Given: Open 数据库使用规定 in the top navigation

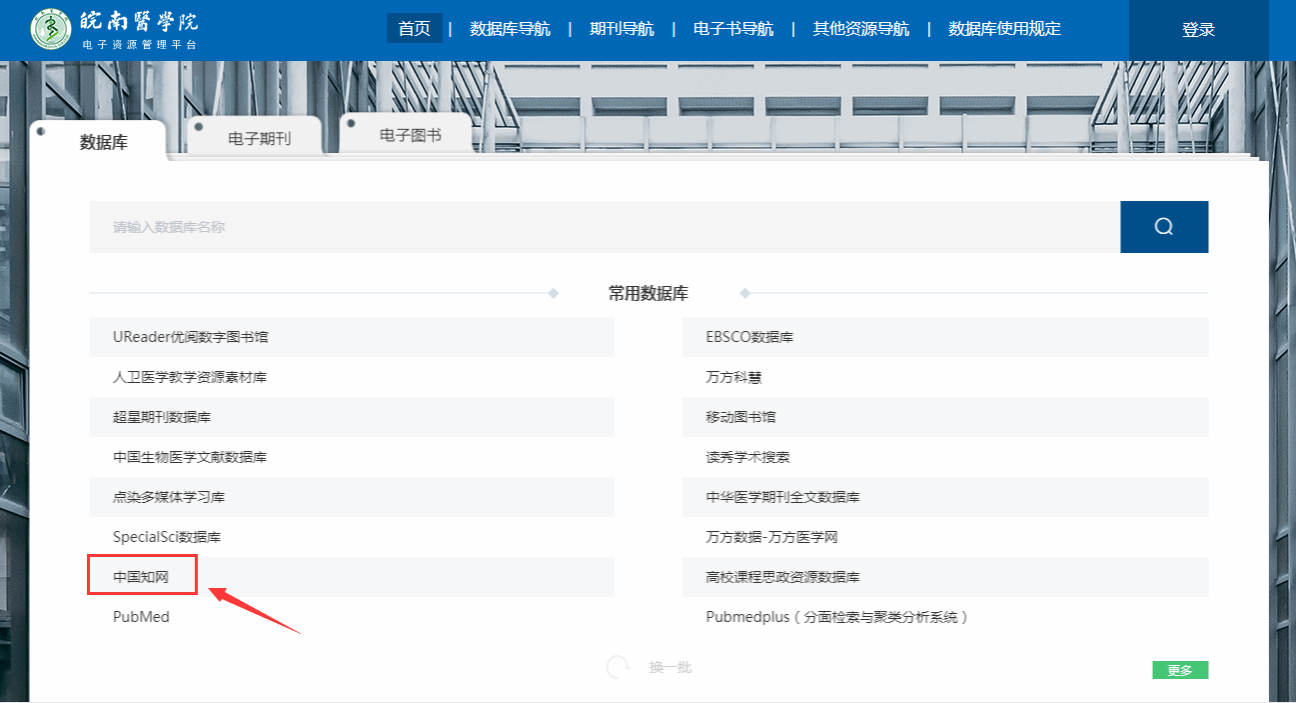Looking at the screenshot, I should point(1005,29).
